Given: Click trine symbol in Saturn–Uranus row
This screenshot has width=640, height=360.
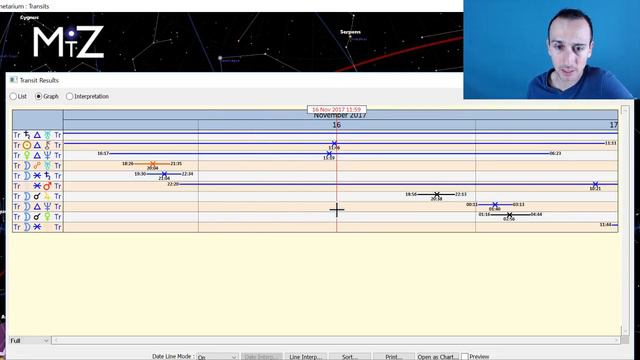Looking at the screenshot, I should coord(37,135).
